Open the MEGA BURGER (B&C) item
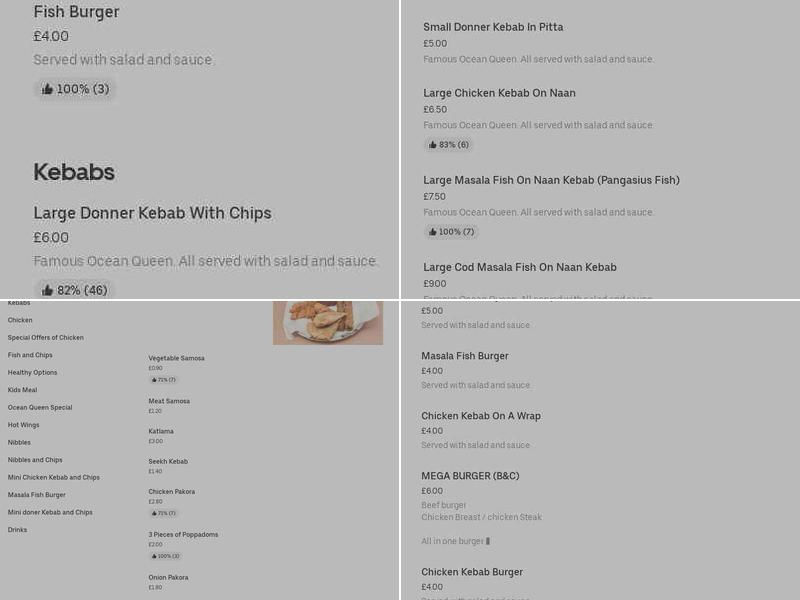Image resolution: width=800 pixels, height=600 pixels. point(470,476)
